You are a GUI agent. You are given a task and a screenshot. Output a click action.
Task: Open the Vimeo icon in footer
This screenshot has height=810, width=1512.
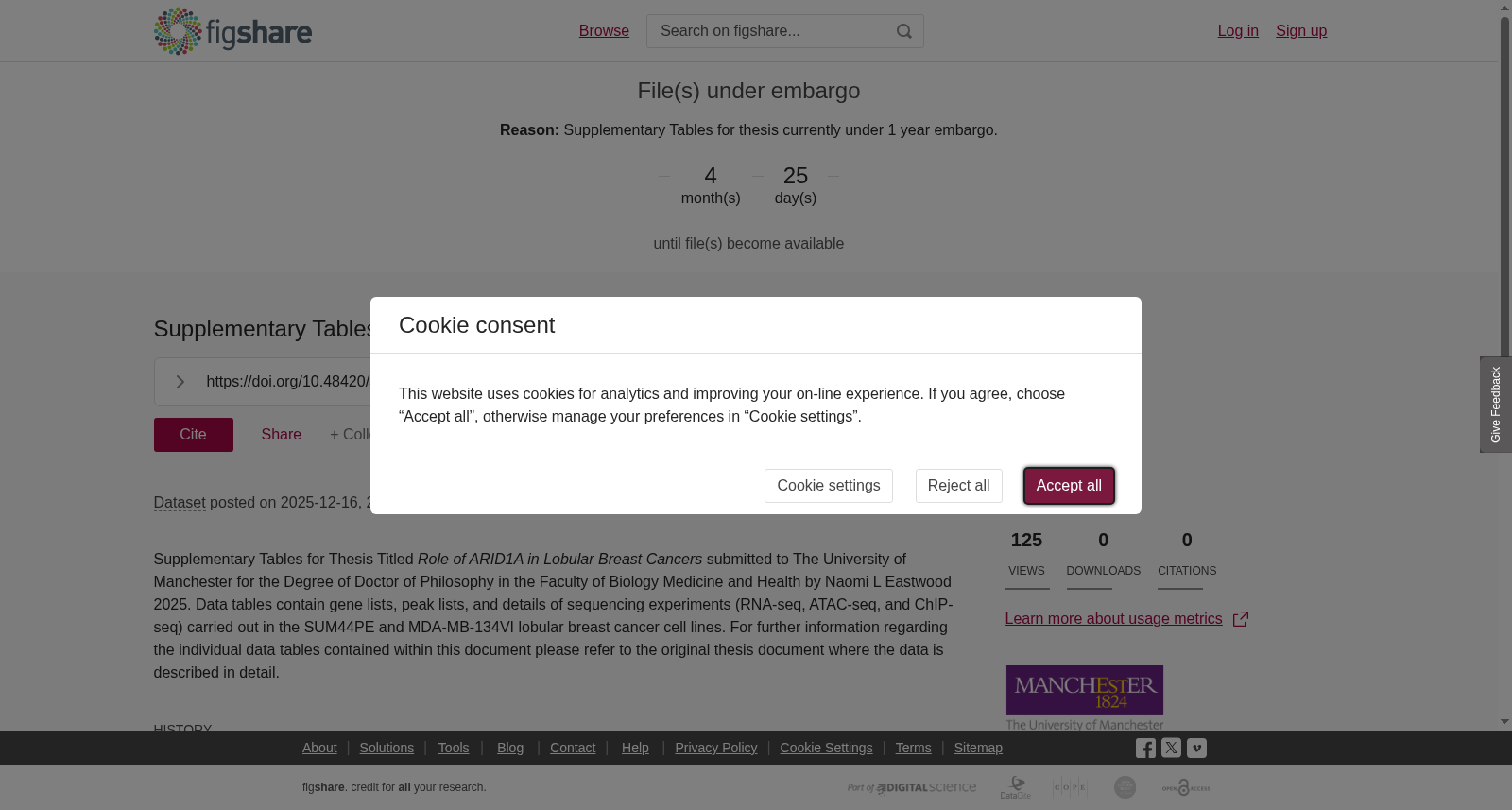pos(1196,749)
